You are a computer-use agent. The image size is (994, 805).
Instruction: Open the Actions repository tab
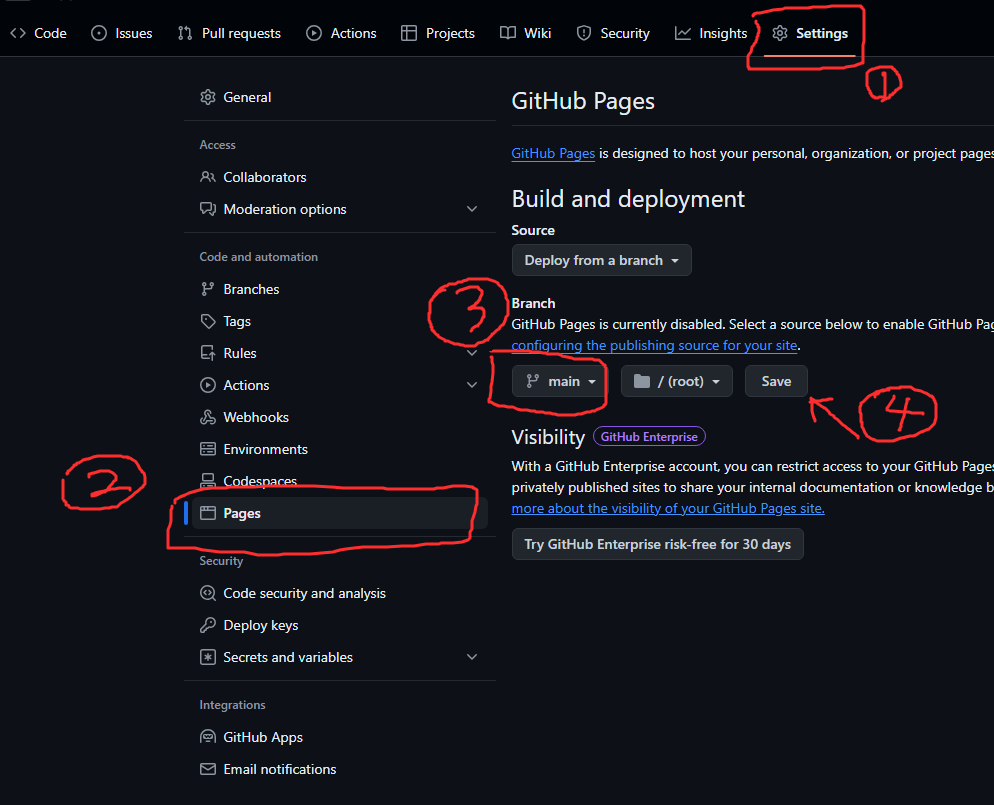click(341, 33)
